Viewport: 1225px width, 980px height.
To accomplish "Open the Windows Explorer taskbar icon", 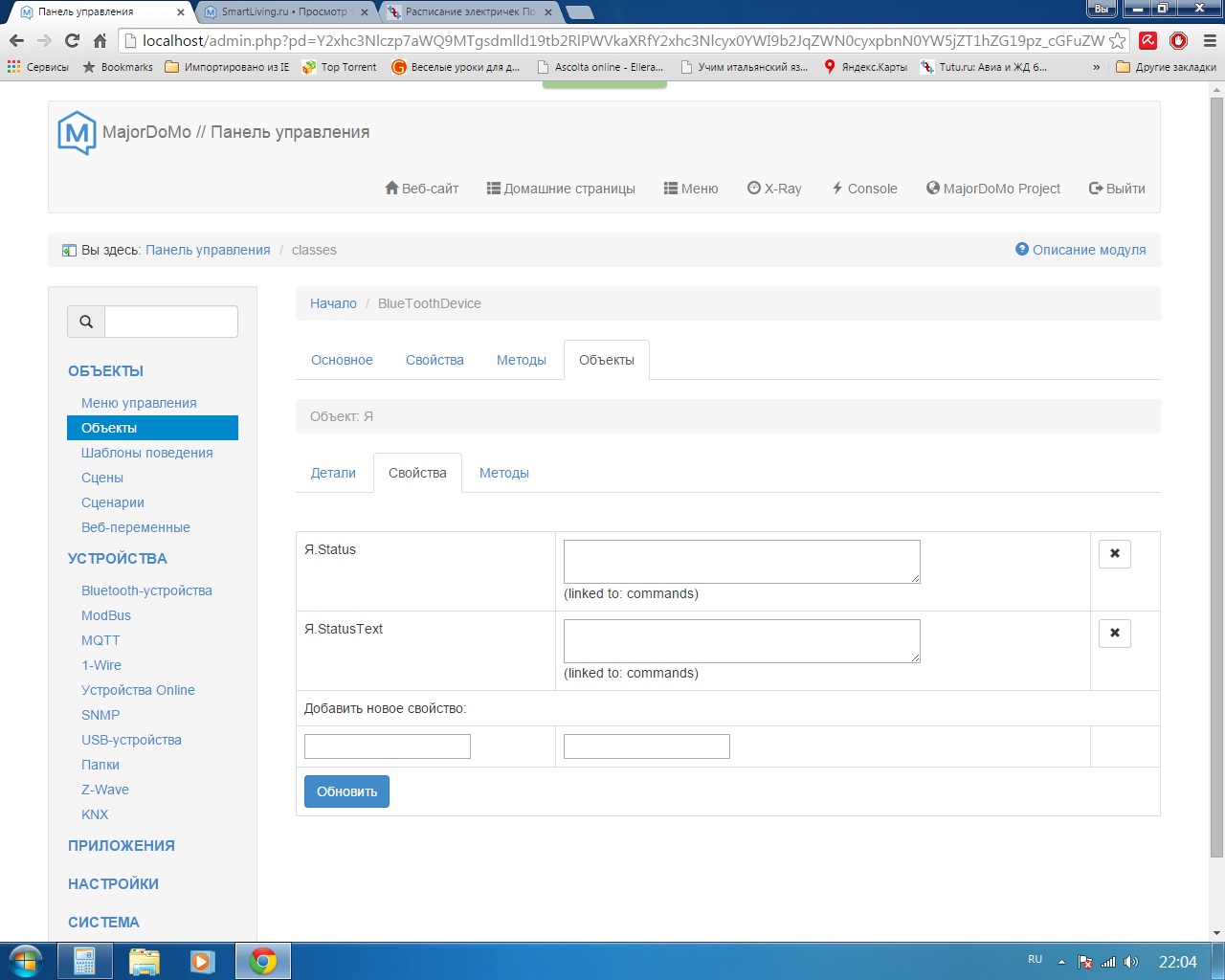I will click(x=144, y=961).
